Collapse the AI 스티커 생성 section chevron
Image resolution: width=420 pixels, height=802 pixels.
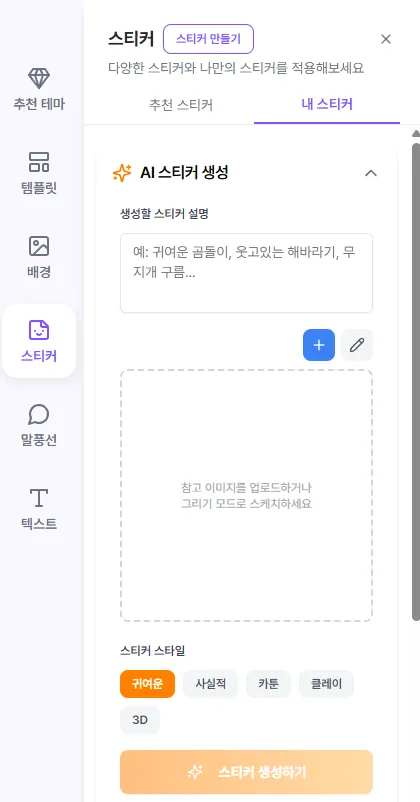(x=371, y=173)
